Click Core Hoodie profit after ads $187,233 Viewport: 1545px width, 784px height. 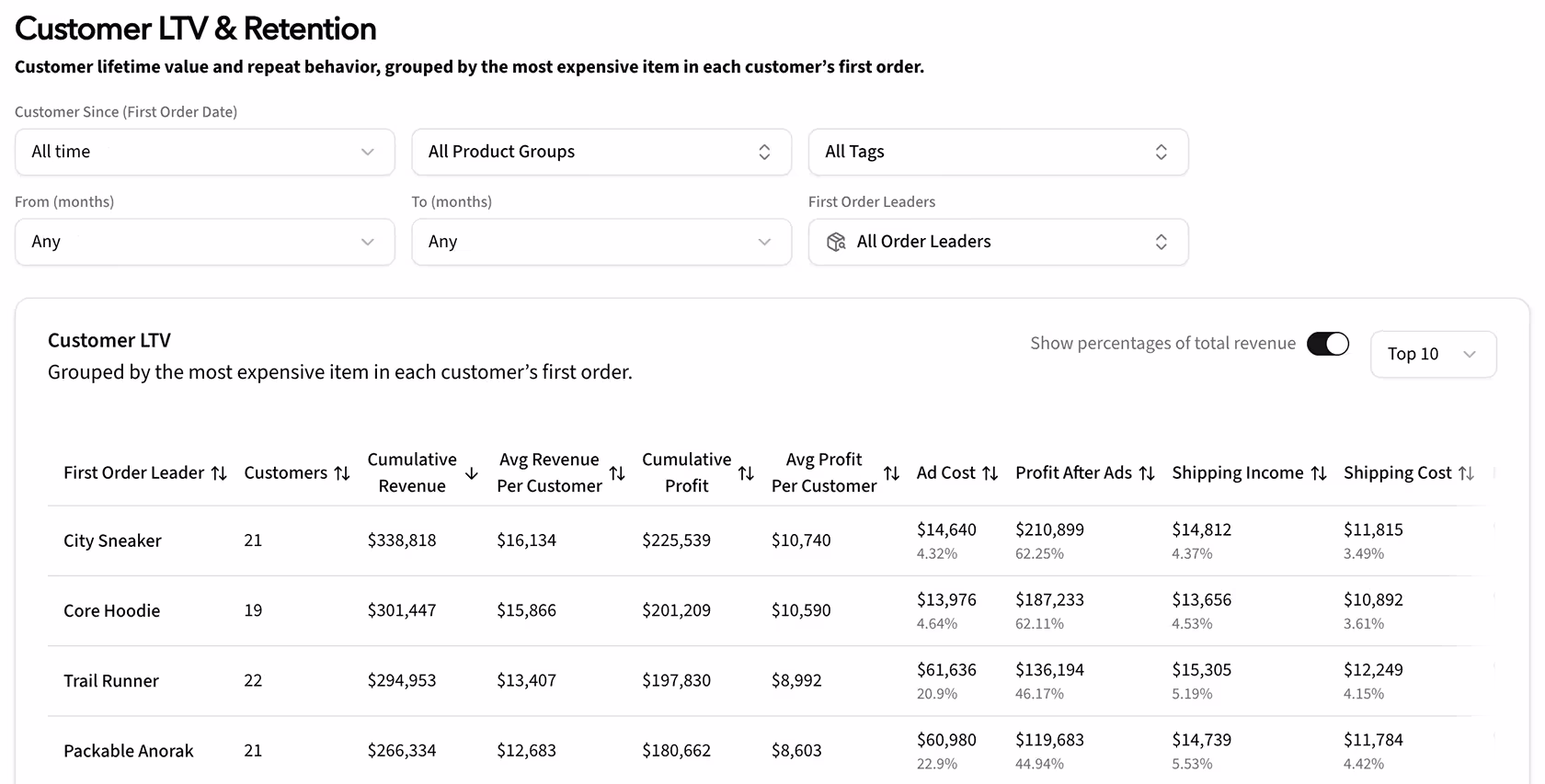[1050, 599]
